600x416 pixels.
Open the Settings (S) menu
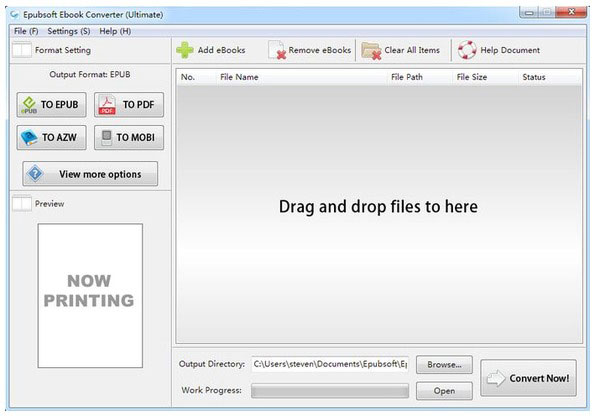click(x=69, y=31)
